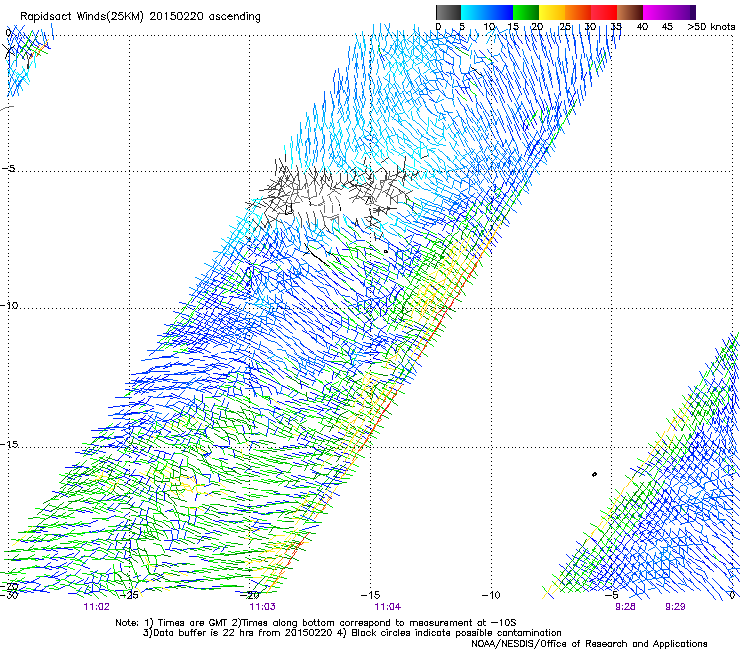Click the '9:29' pass time label
This screenshot has height=650, width=740.
(675, 607)
